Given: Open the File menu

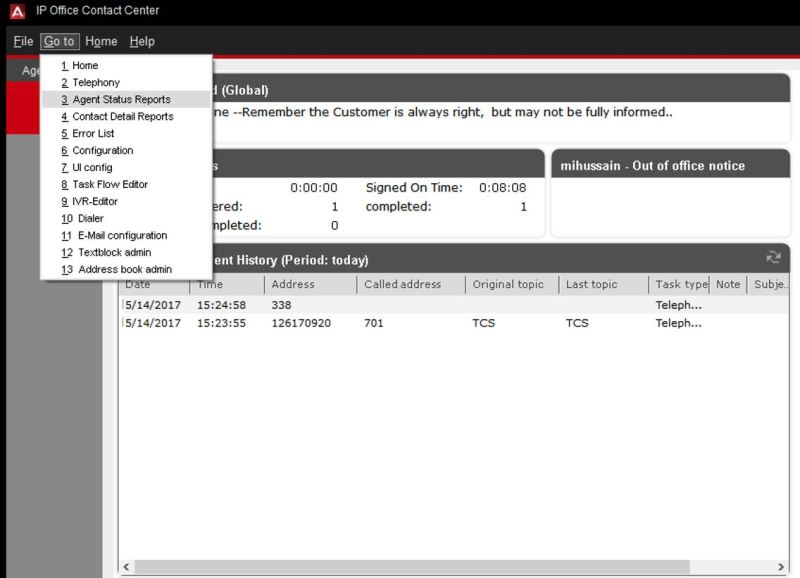Looking at the screenshot, I should pos(23,41).
